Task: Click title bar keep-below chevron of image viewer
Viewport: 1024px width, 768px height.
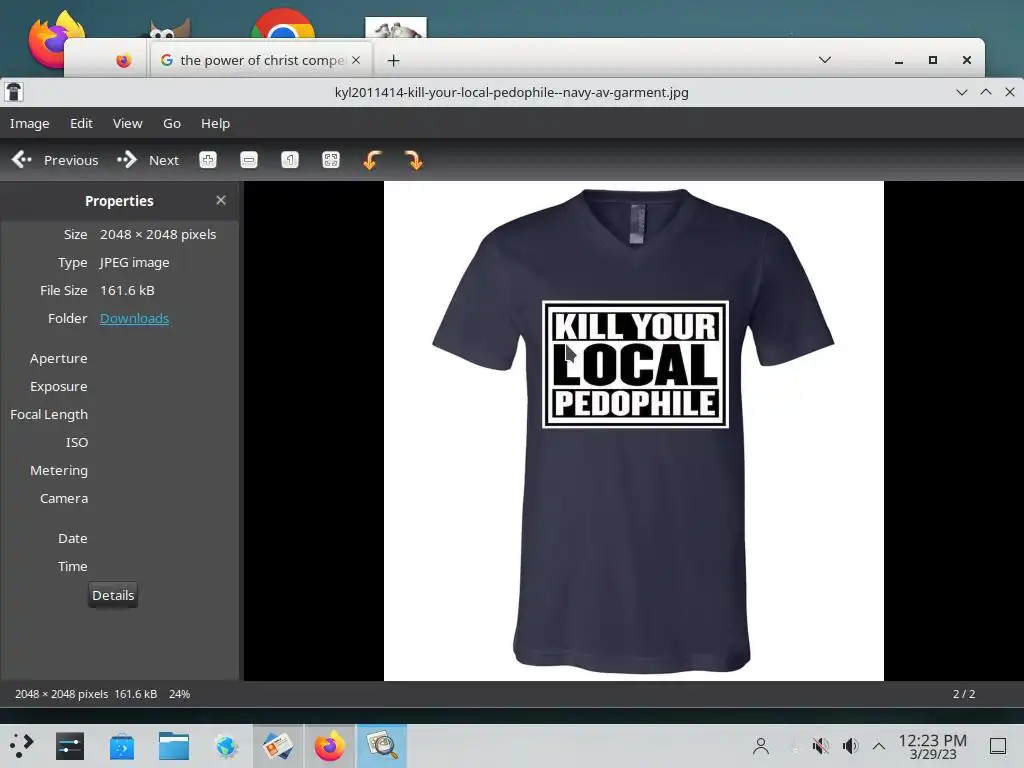Action: point(962,92)
